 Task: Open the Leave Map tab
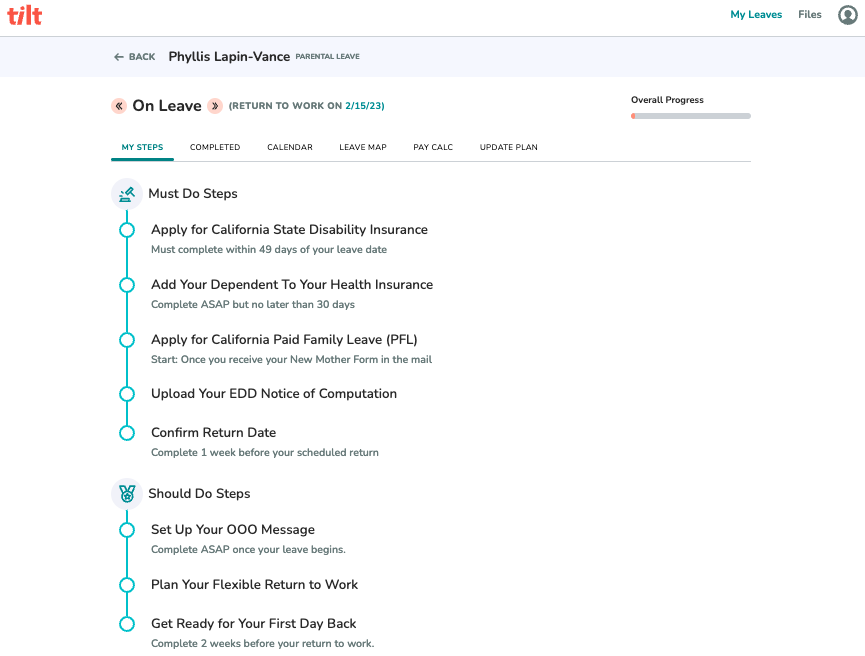pyautogui.click(x=362, y=147)
